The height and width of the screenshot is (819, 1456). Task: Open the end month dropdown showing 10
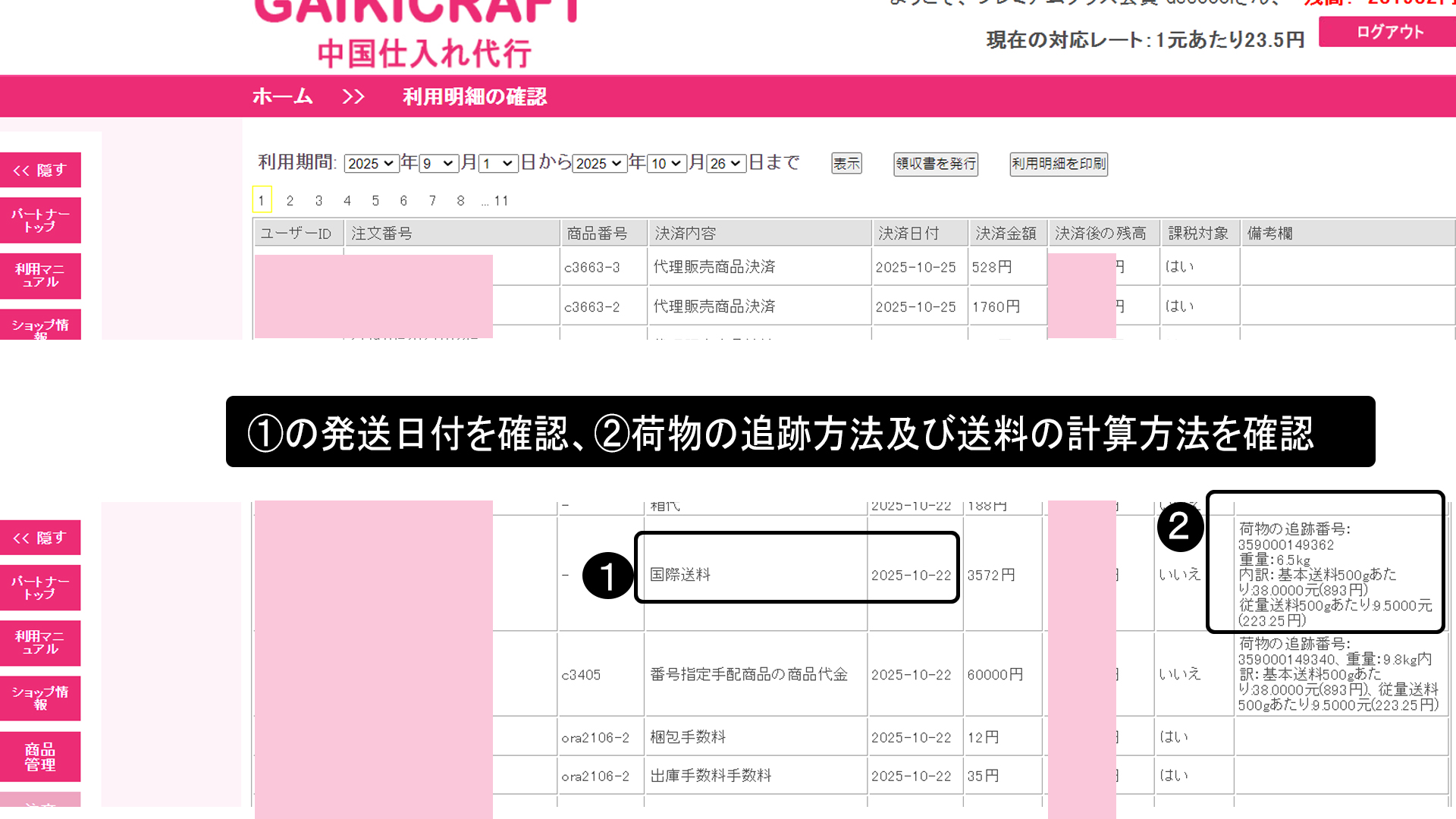[x=666, y=164]
